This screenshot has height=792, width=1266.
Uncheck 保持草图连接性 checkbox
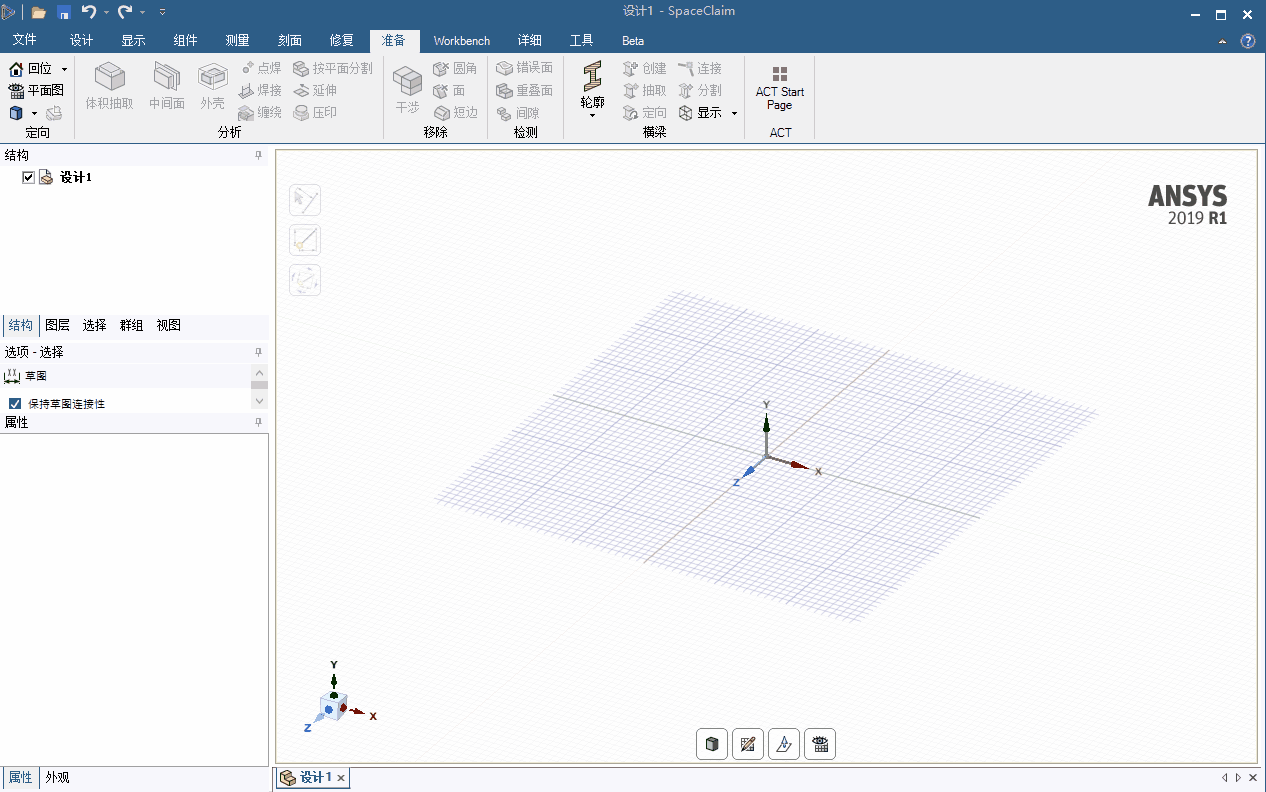15,404
